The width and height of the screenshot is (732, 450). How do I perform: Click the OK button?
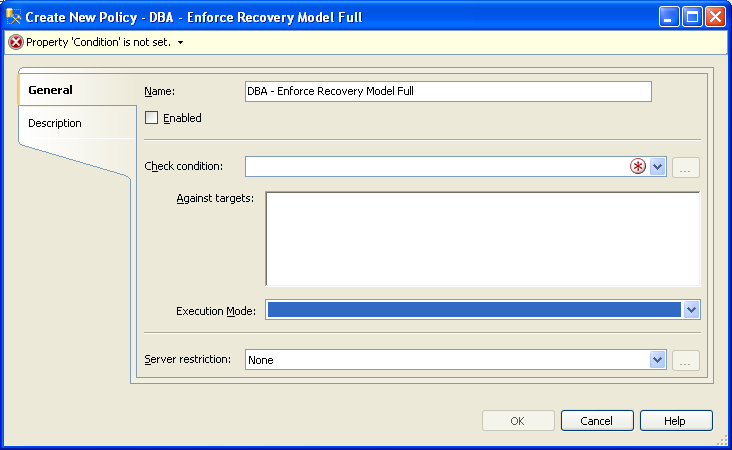coord(518,421)
